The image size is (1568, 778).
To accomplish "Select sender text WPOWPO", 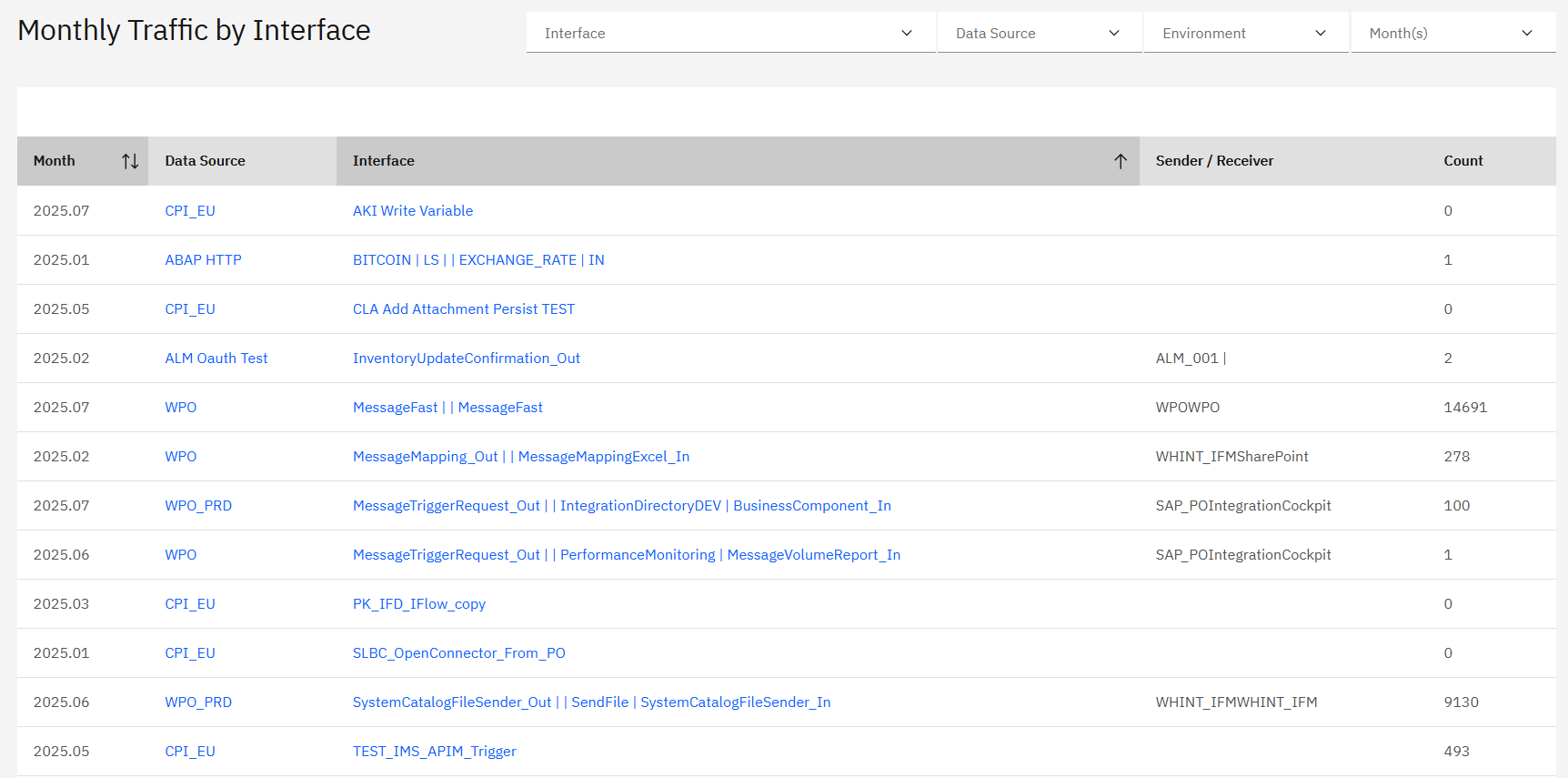I will (1188, 407).
